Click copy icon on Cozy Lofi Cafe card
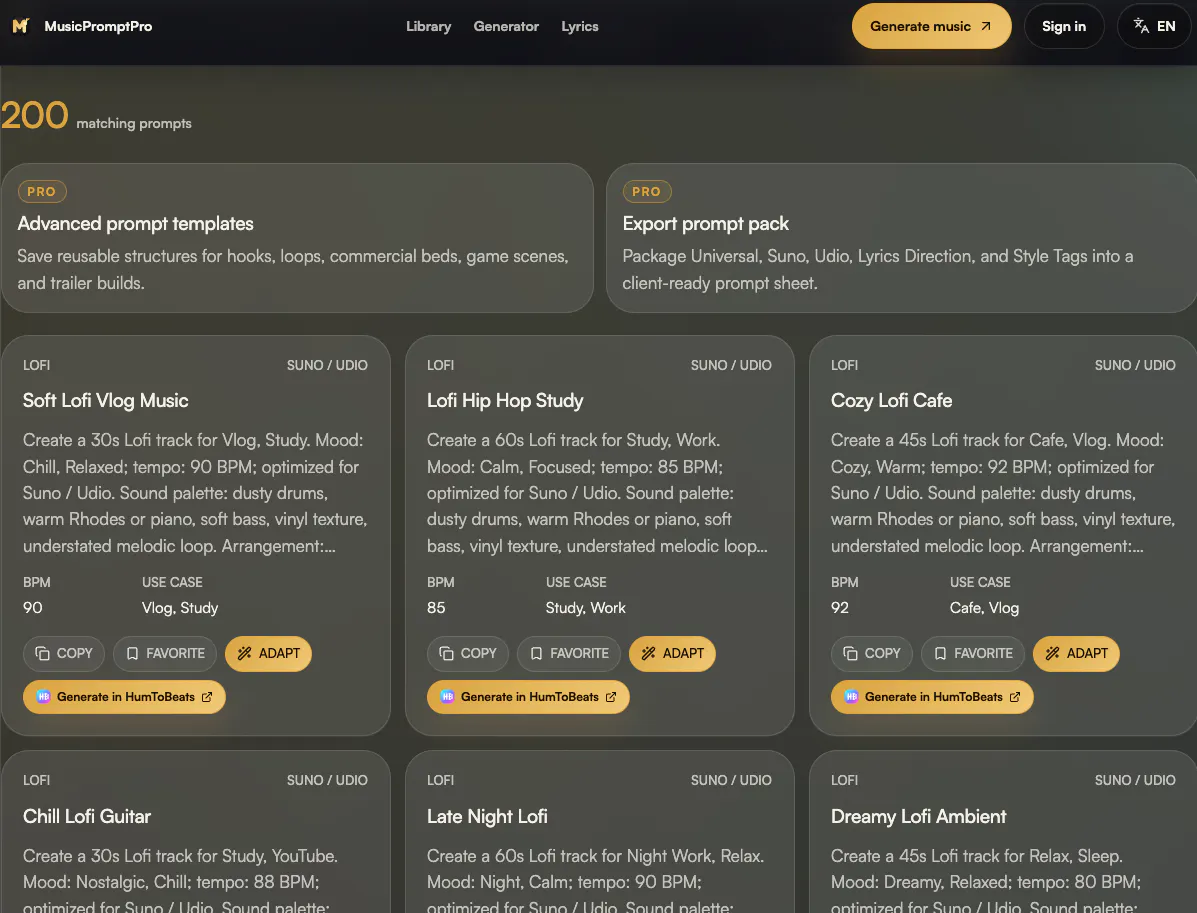This screenshot has width=1197, height=913. (x=850, y=653)
